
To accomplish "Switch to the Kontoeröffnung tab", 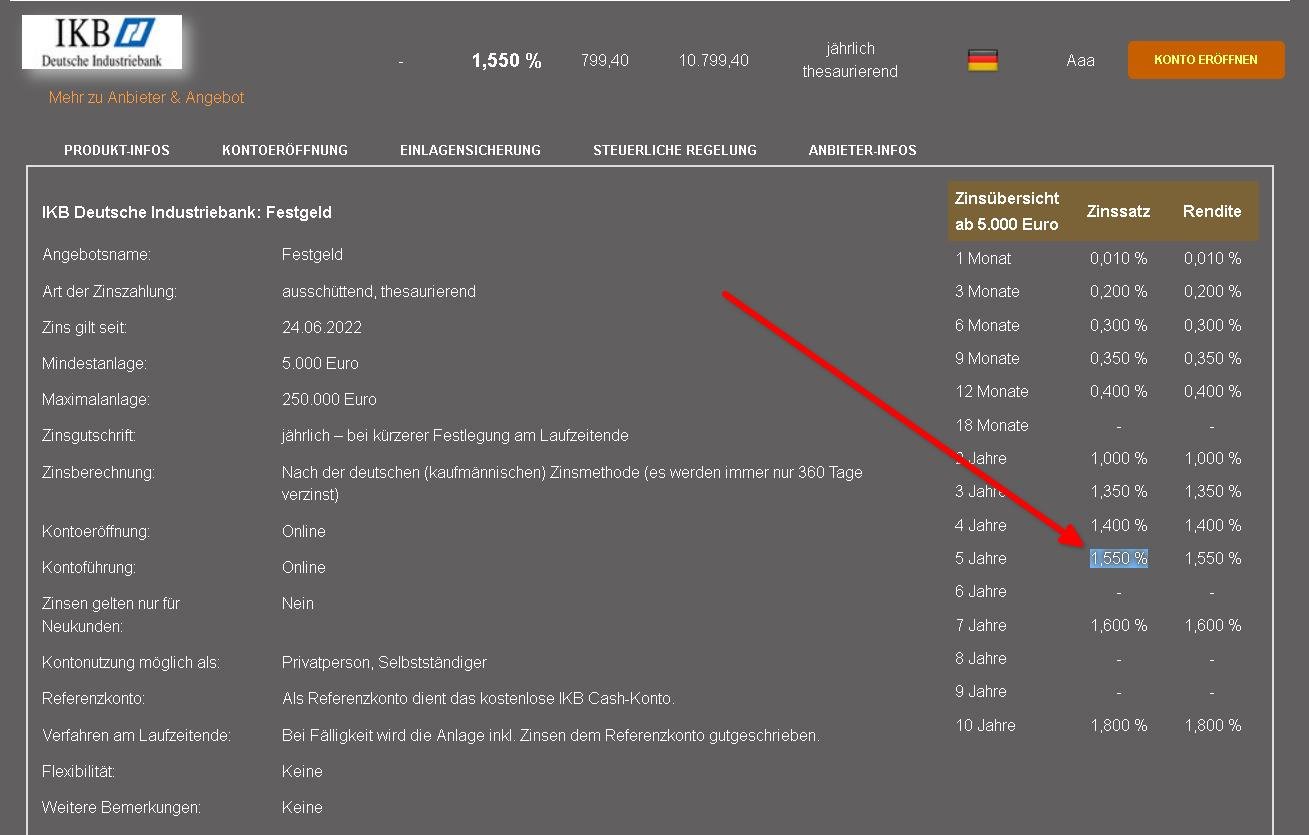I will [x=285, y=150].
